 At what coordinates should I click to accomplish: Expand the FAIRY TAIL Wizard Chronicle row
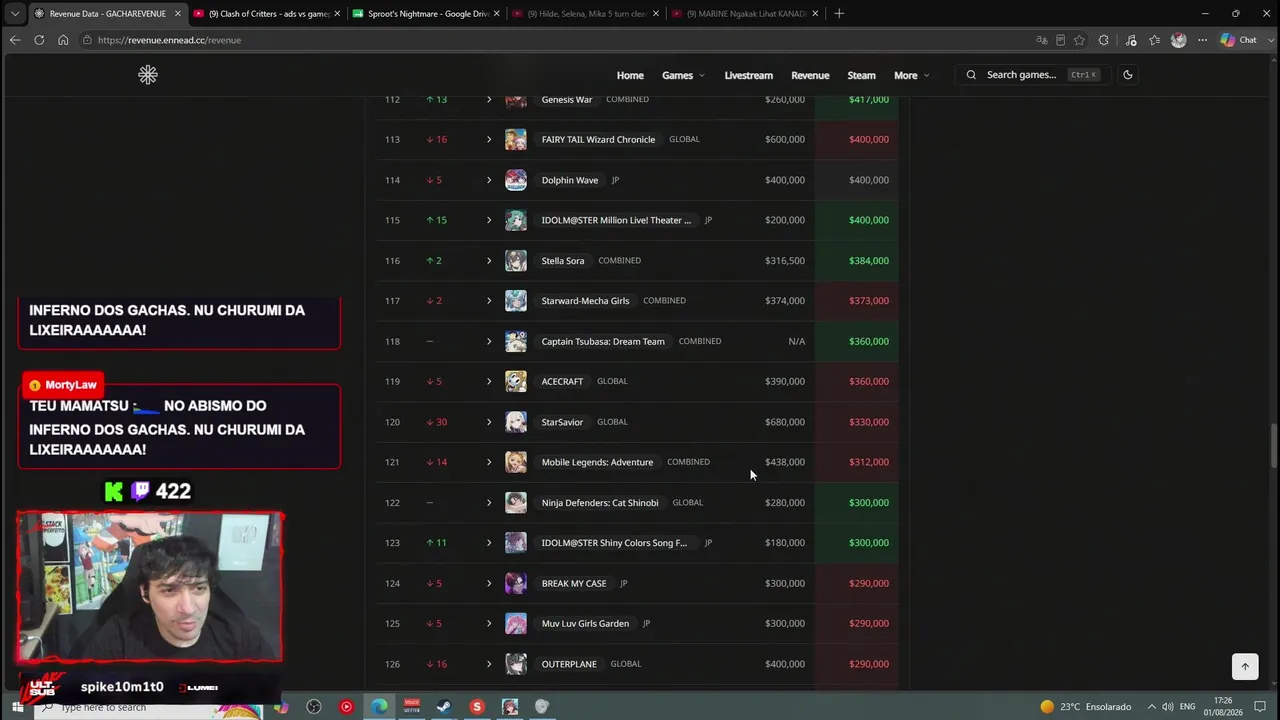(489, 140)
